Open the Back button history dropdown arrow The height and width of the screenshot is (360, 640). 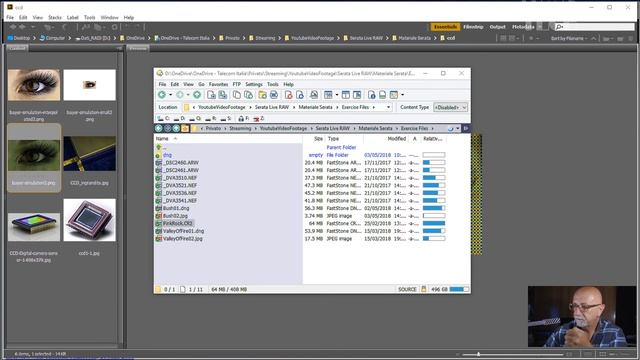click(x=171, y=95)
